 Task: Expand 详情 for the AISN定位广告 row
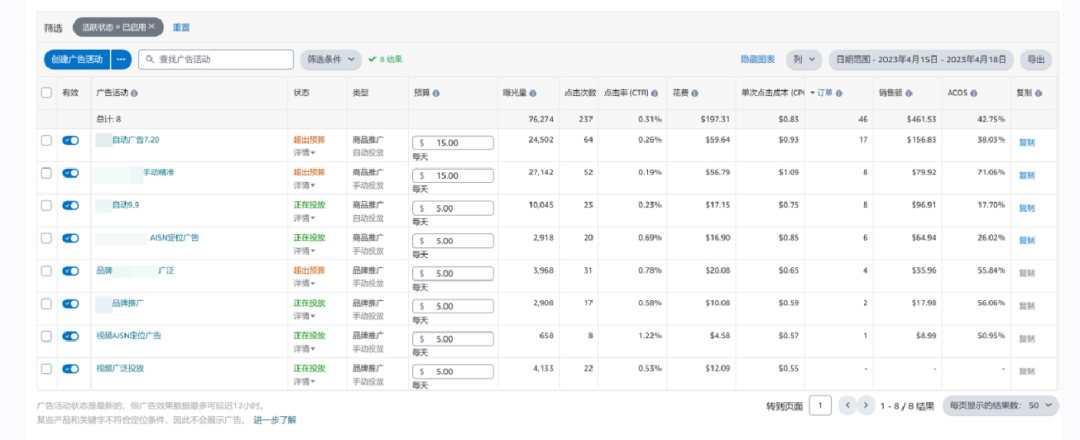click(304, 251)
